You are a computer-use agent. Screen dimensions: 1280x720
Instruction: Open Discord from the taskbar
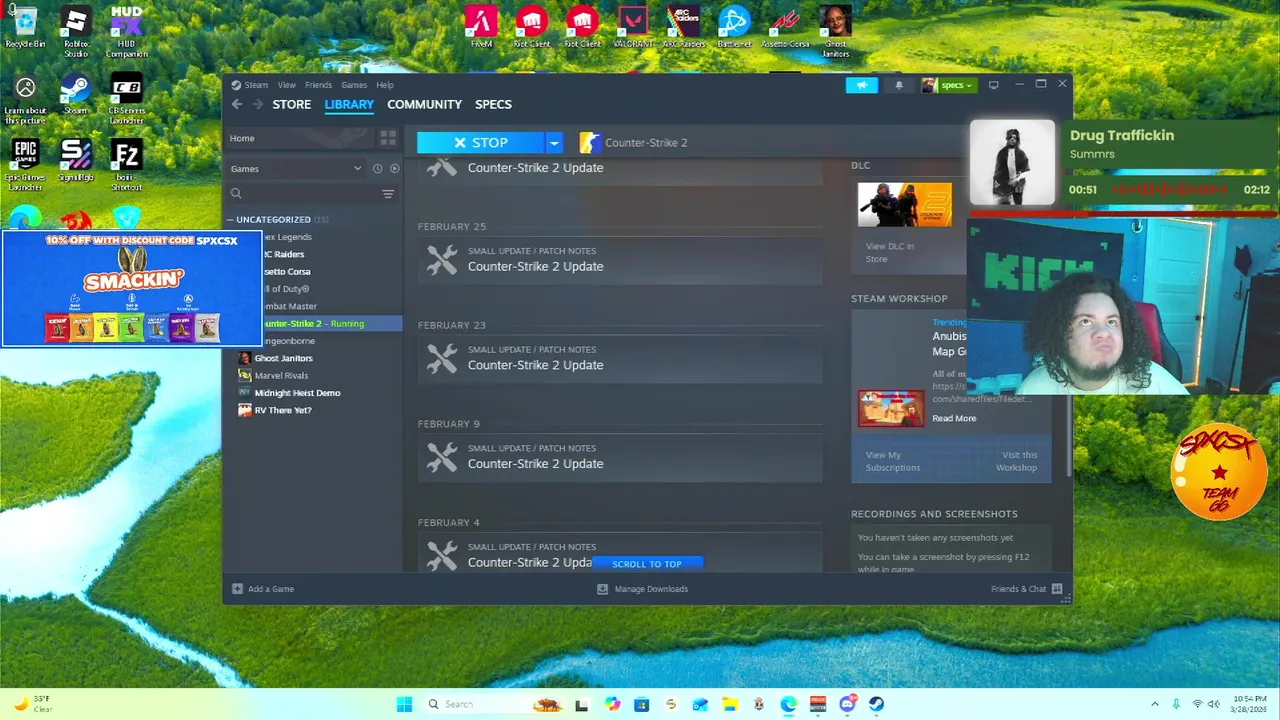847,704
